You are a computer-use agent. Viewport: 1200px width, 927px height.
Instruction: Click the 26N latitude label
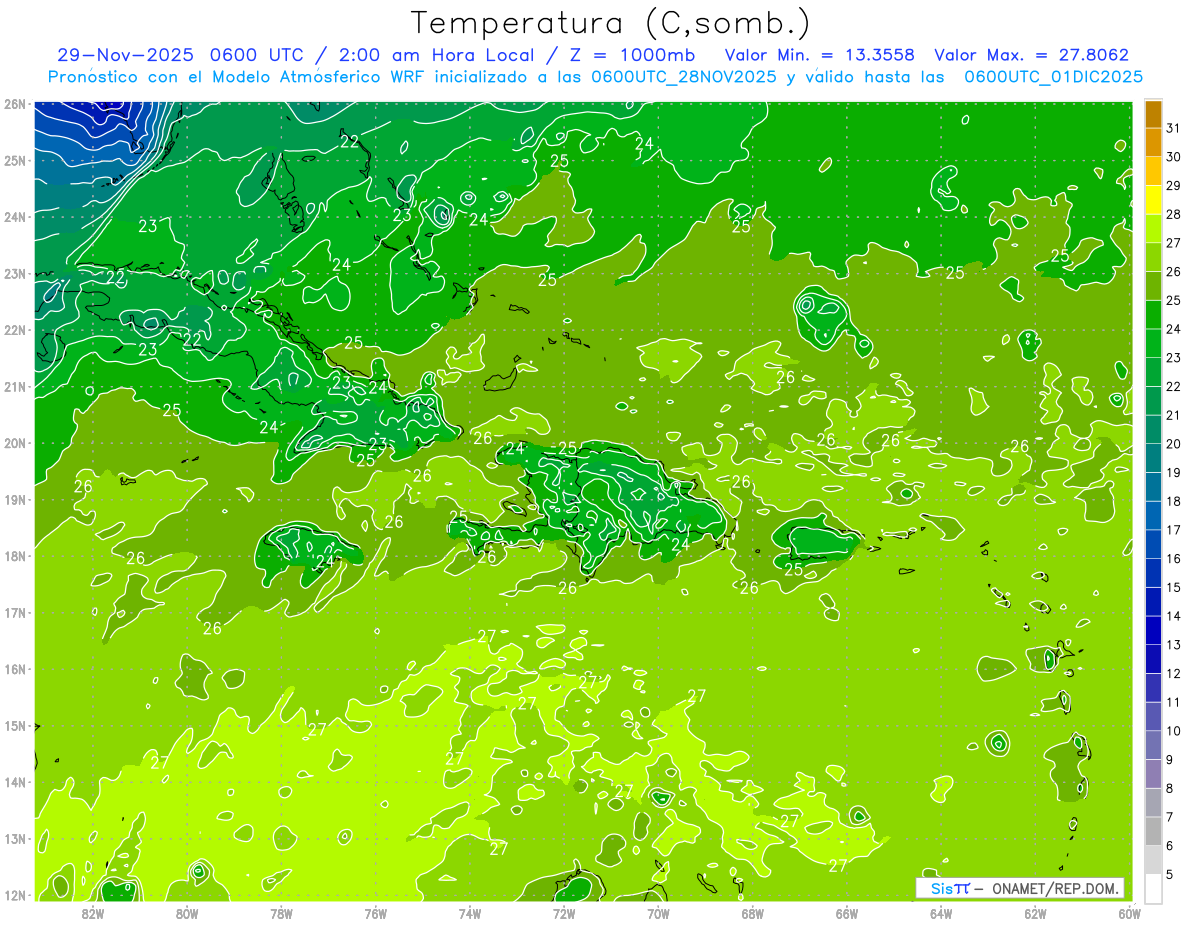click(15, 104)
